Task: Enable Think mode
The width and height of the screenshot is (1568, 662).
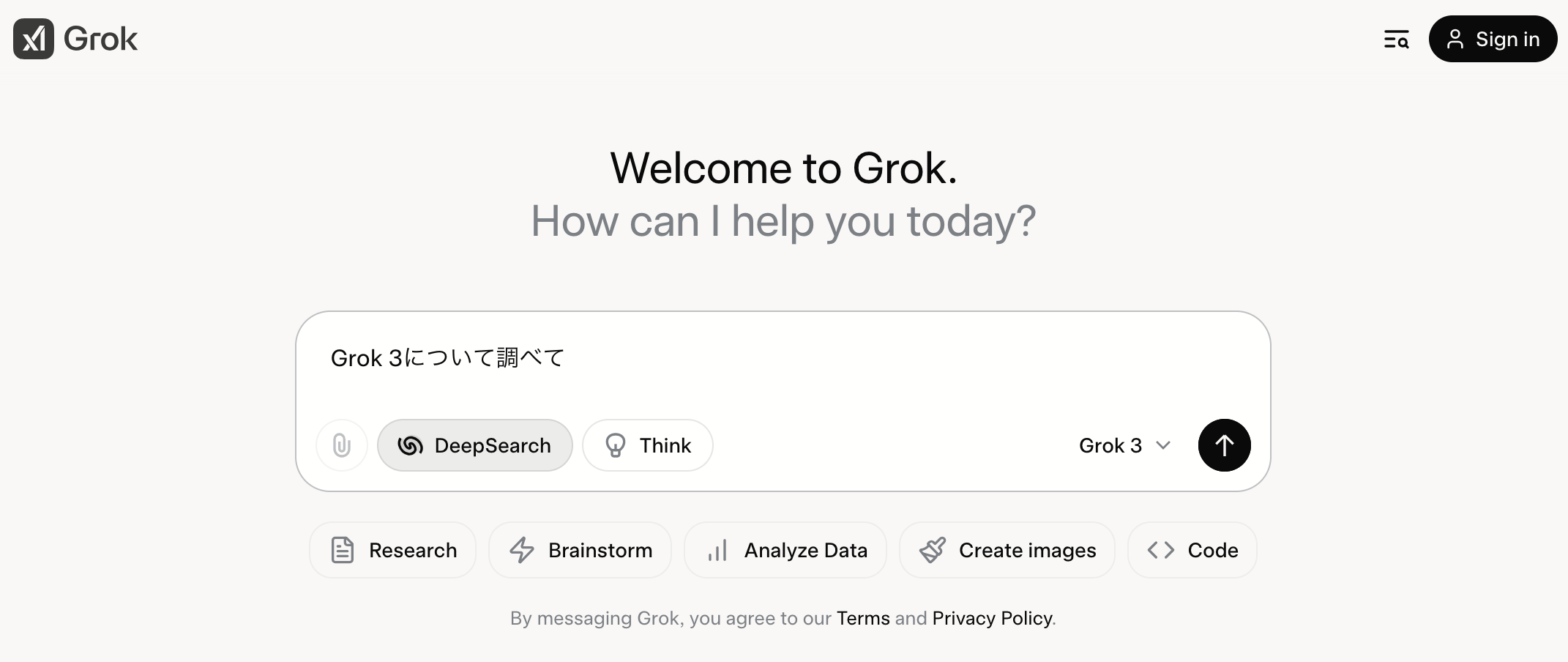Action: (x=648, y=445)
